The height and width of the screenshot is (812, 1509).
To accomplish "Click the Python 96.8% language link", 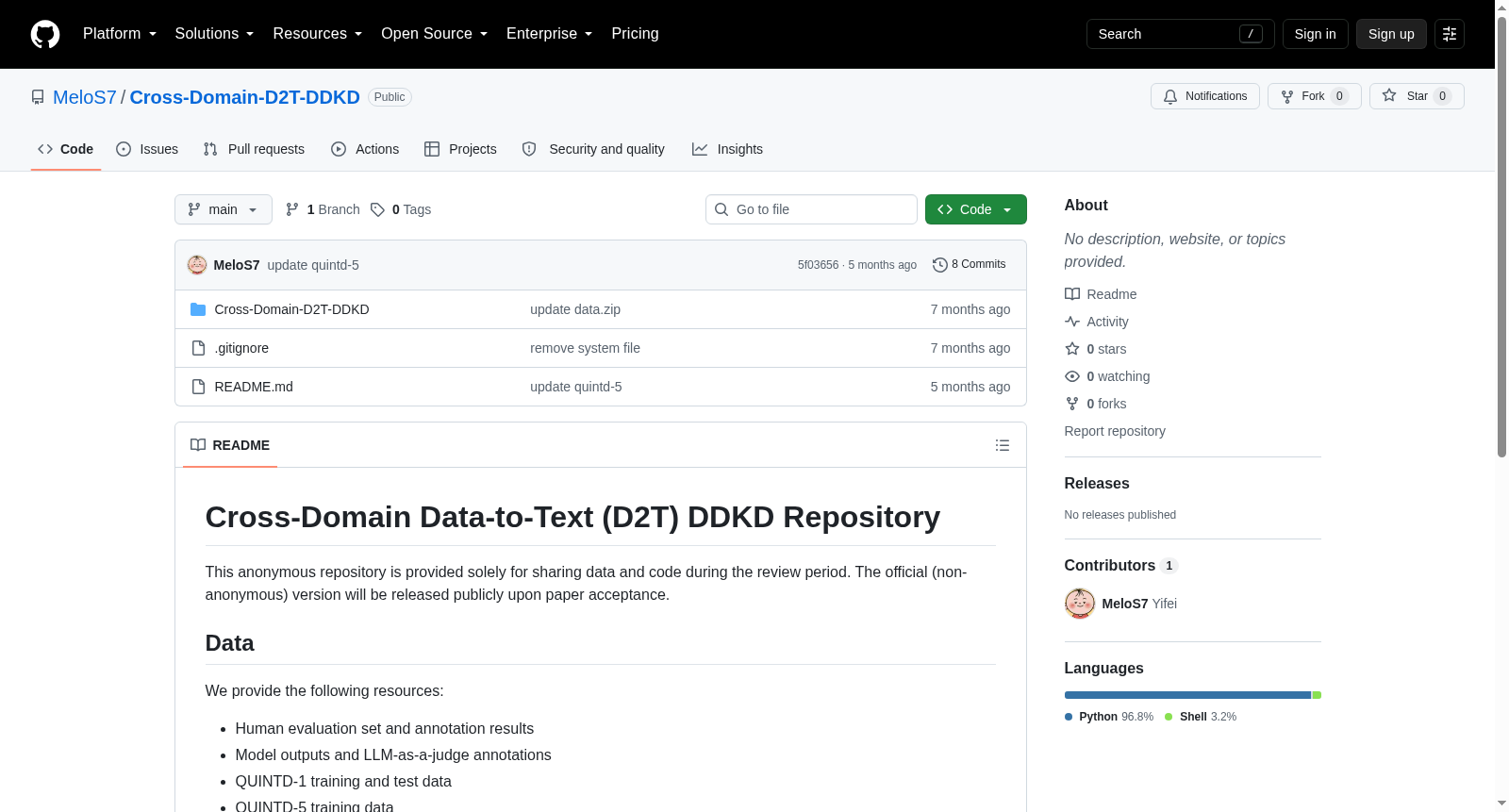I will pos(1109,717).
